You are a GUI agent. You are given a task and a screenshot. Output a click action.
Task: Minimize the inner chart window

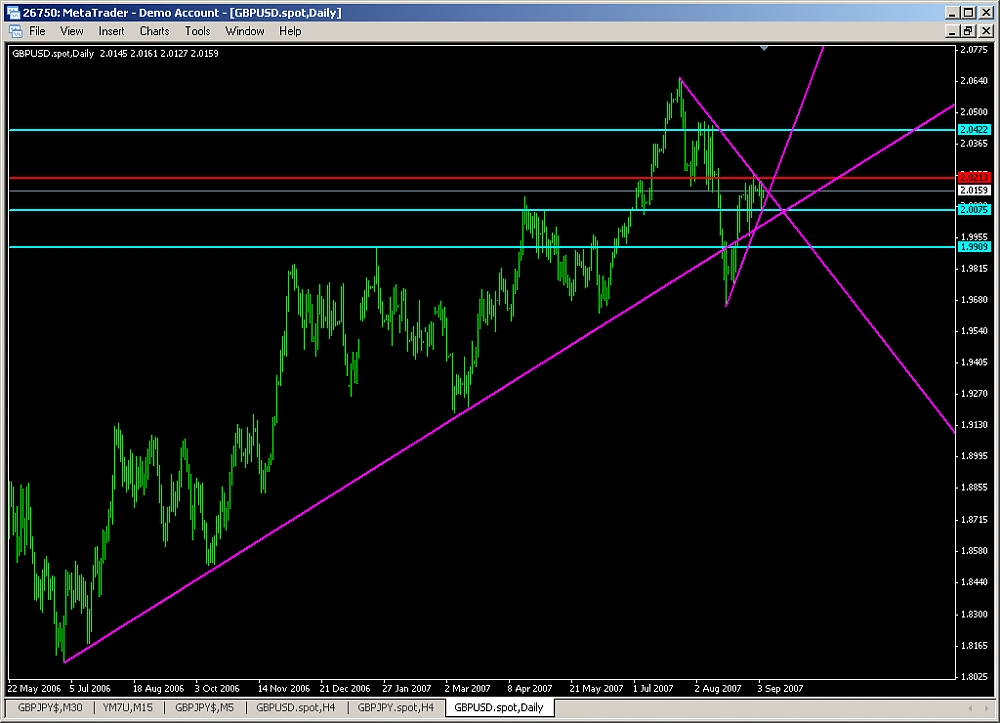(x=953, y=31)
